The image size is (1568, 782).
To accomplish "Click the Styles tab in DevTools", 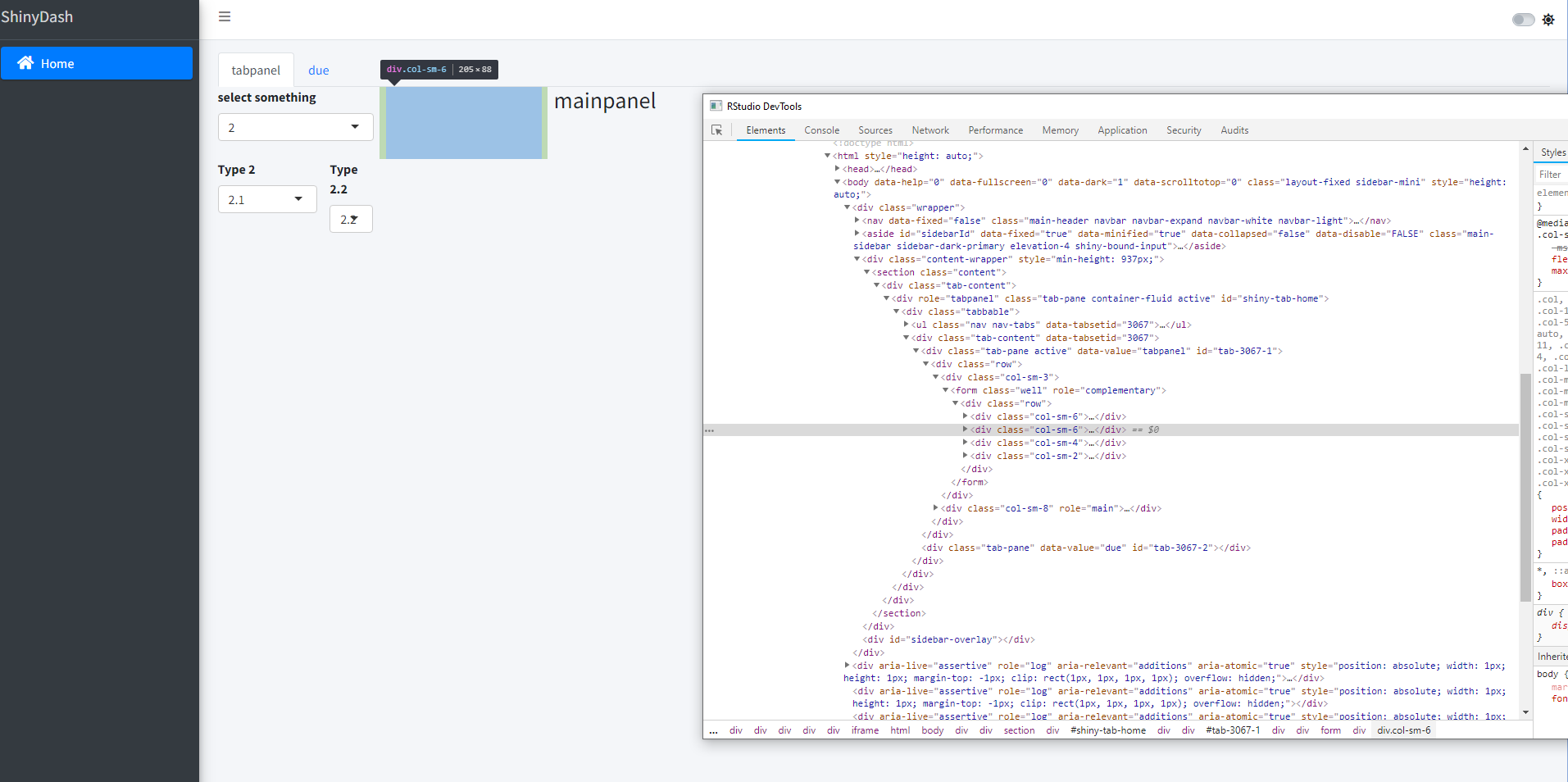I will [x=1551, y=152].
